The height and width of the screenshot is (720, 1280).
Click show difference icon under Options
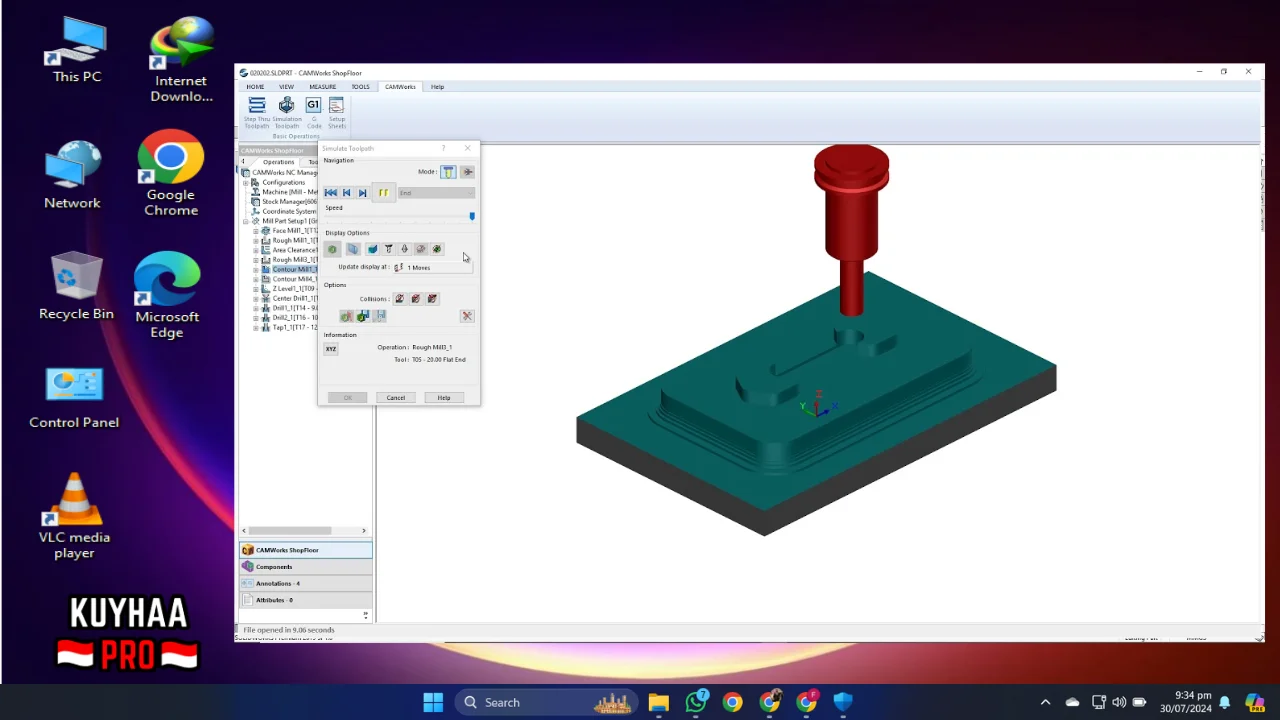click(x=346, y=316)
